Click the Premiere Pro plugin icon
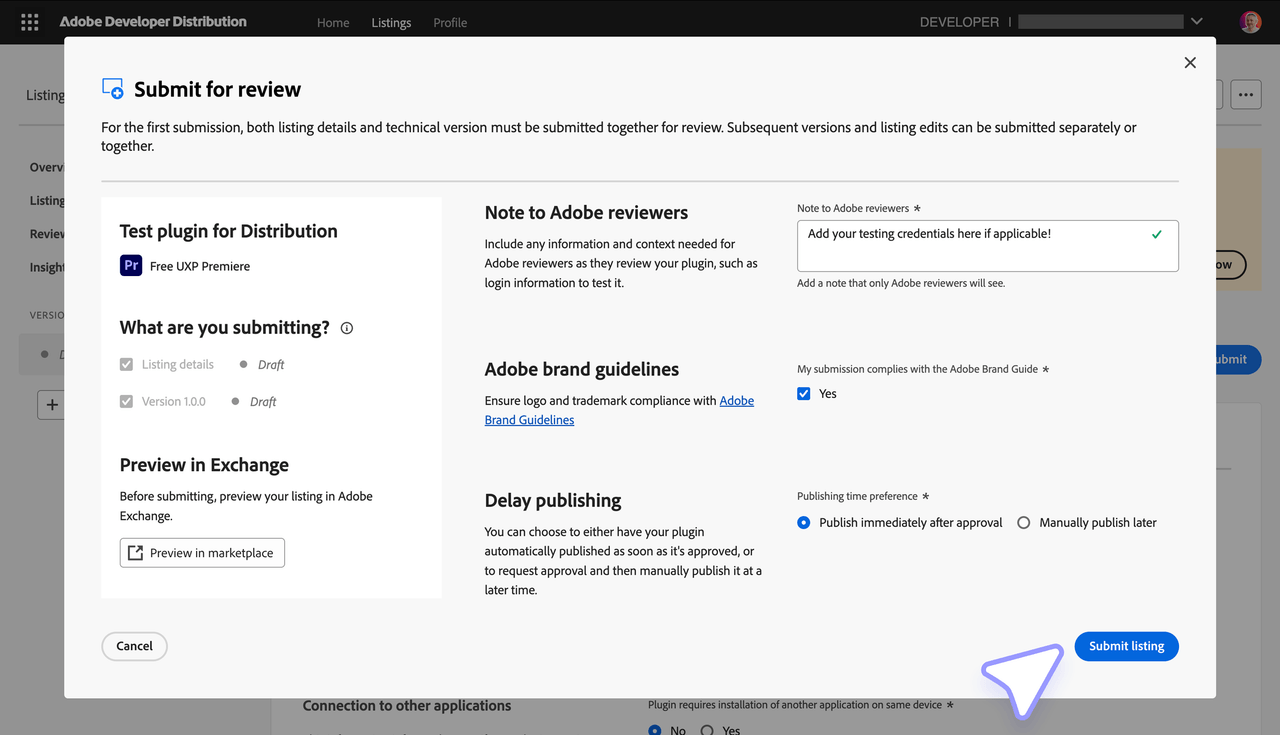Image resolution: width=1280 pixels, height=735 pixels. tap(131, 265)
